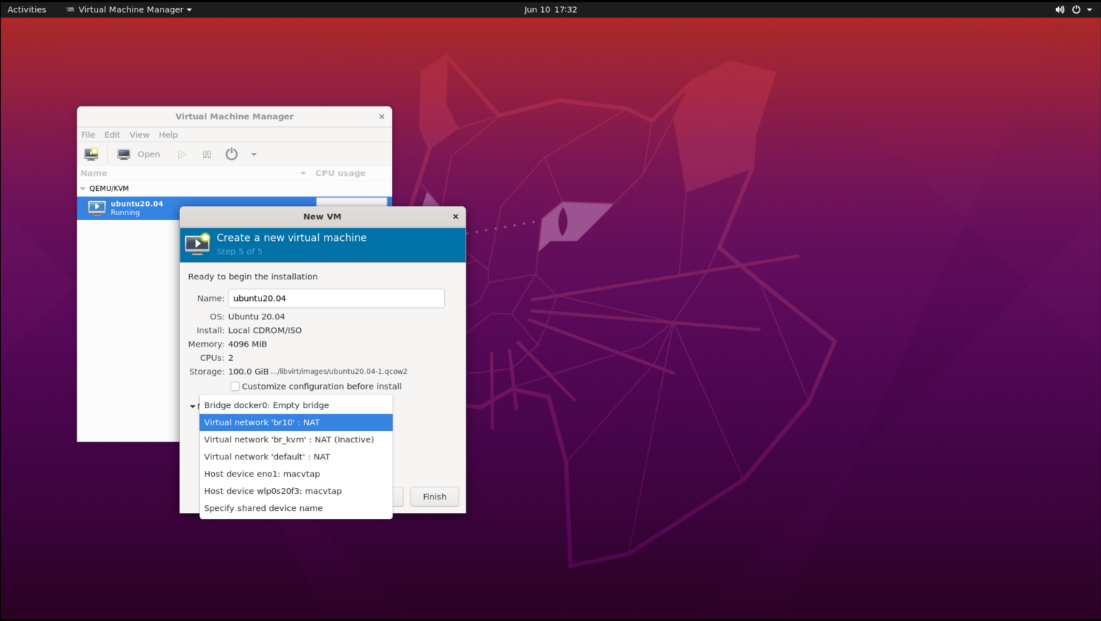The image size is (1101, 621).
Task: Open the Help menu
Action: tap(168, 135)
